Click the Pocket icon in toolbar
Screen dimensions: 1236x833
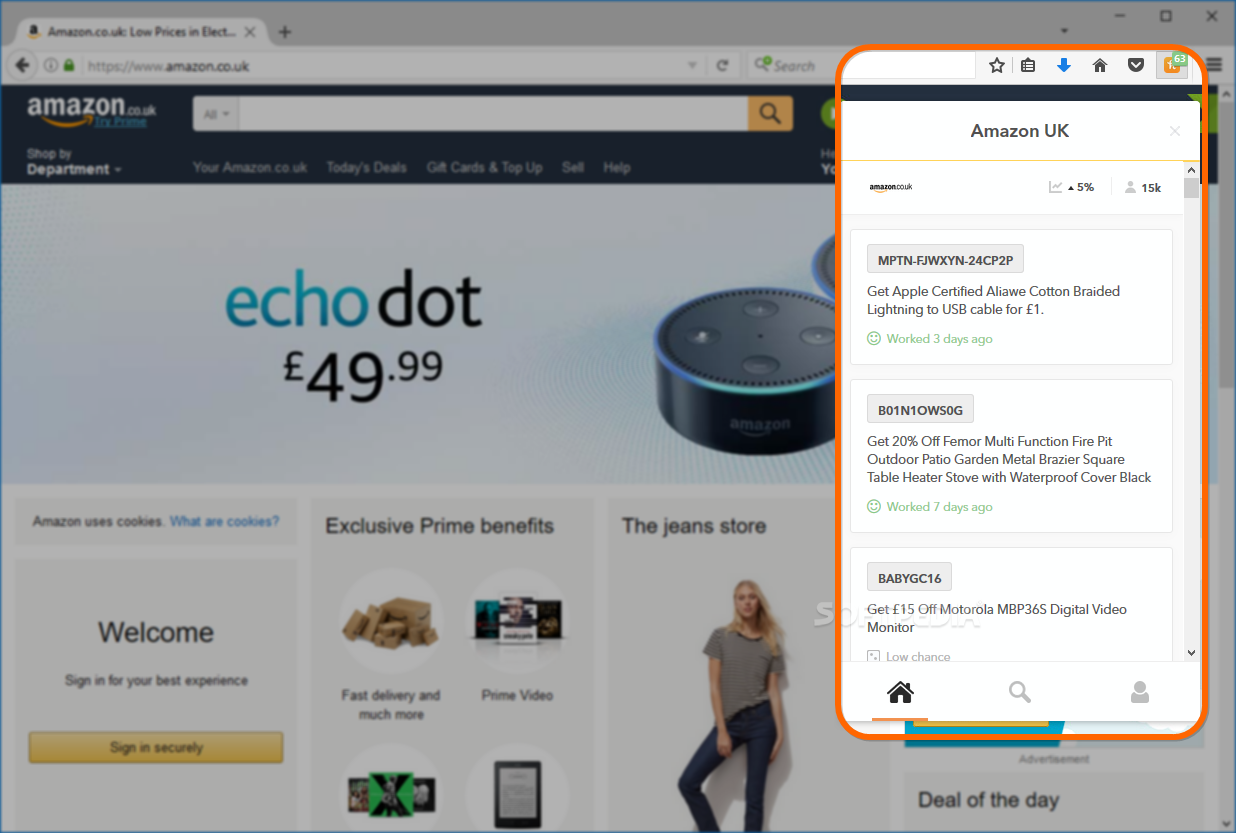click(x=1136, y=65)
